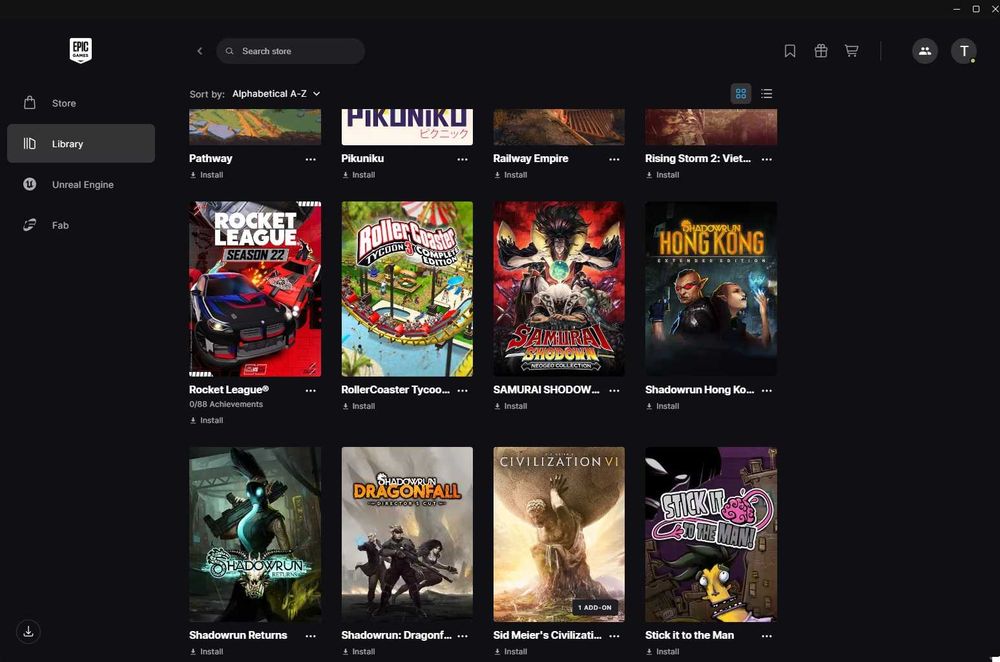
Task: Install Shadowrun Returns
Action: point(207,652)
